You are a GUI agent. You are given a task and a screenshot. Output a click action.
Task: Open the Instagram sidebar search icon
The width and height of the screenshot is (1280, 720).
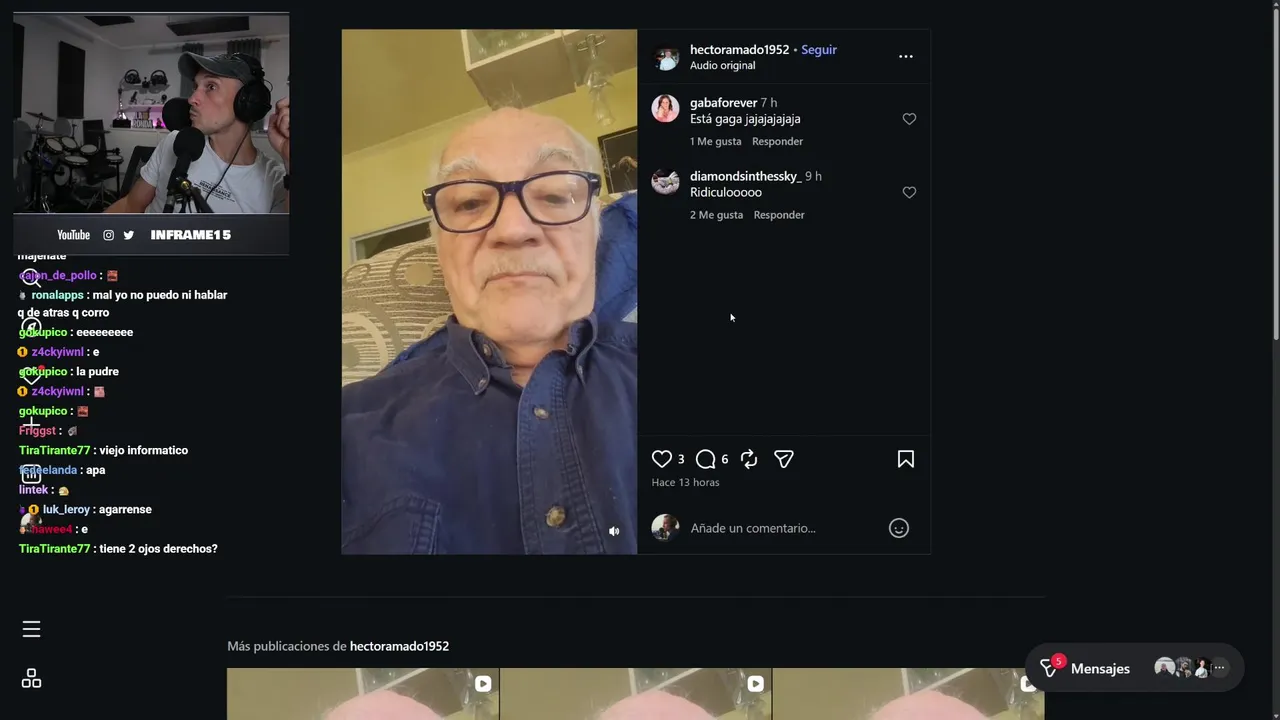pyautogui.click(x=32, y=278)
